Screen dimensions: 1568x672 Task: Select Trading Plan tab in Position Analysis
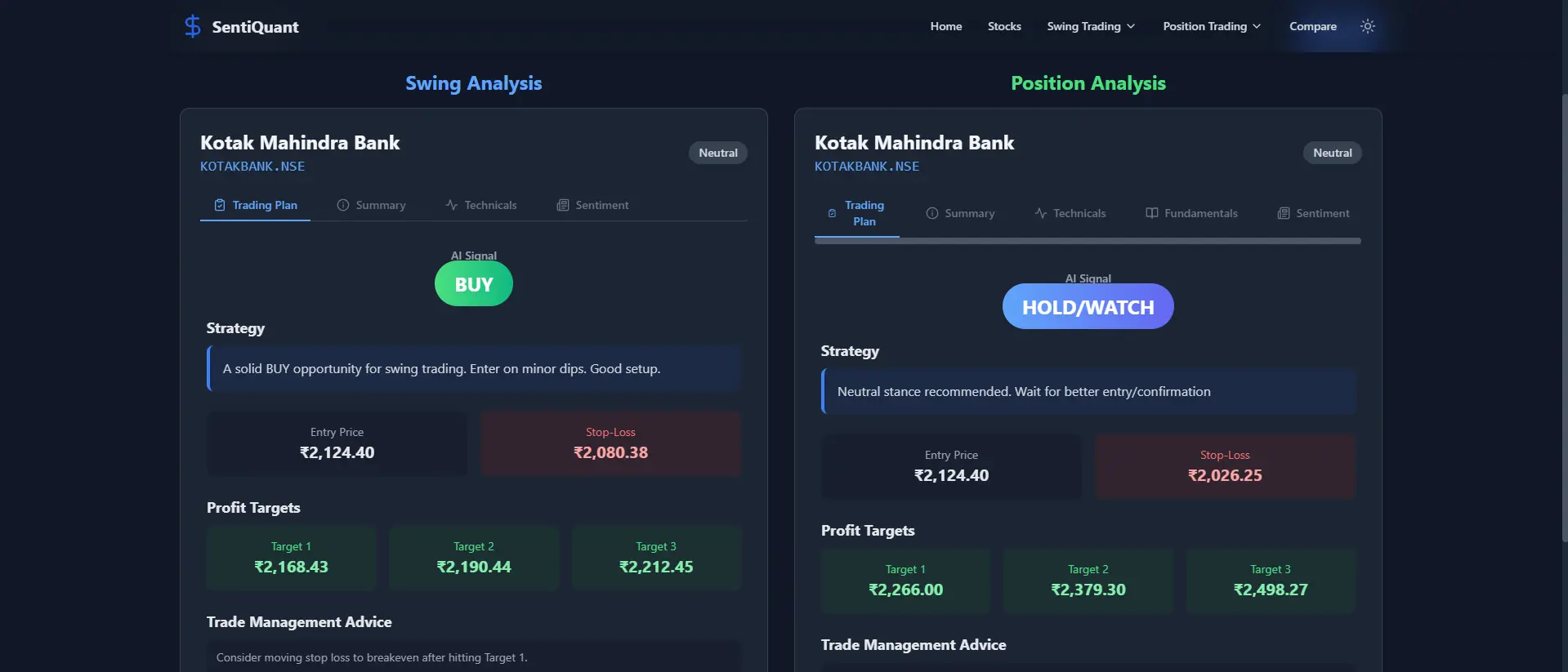point(856,213)
